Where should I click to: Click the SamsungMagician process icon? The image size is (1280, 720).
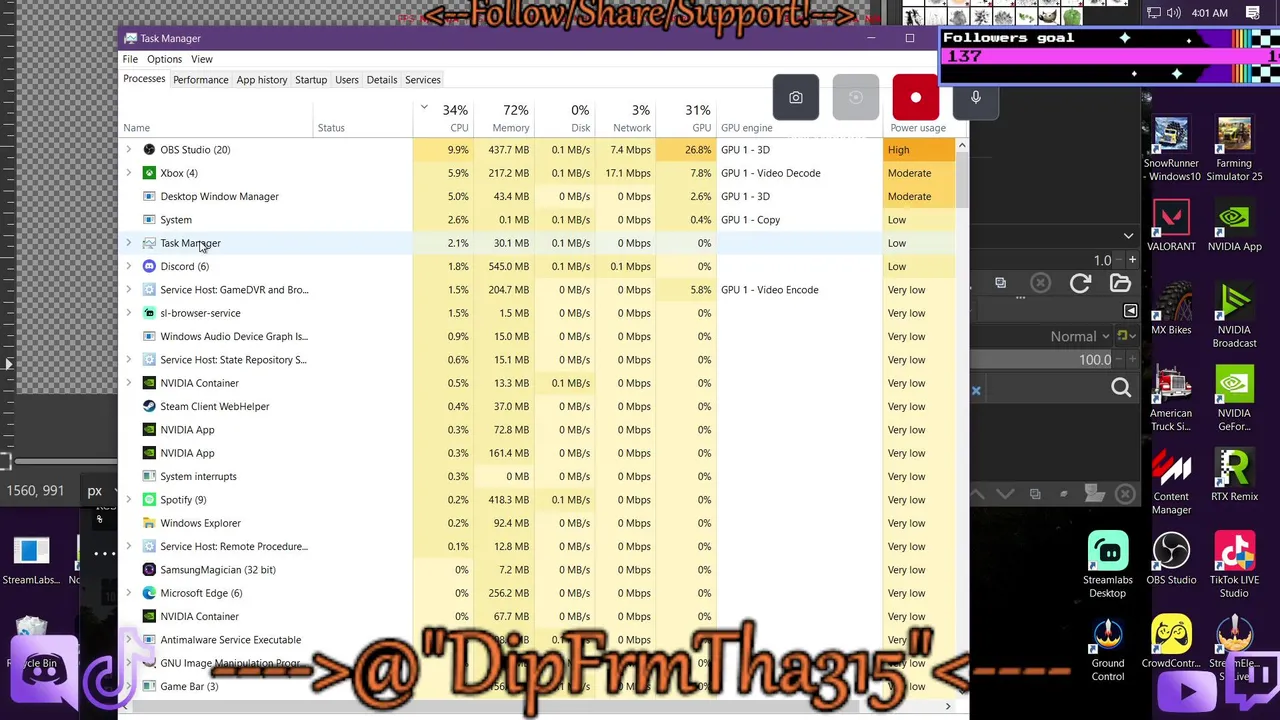(x=149, y=570)
